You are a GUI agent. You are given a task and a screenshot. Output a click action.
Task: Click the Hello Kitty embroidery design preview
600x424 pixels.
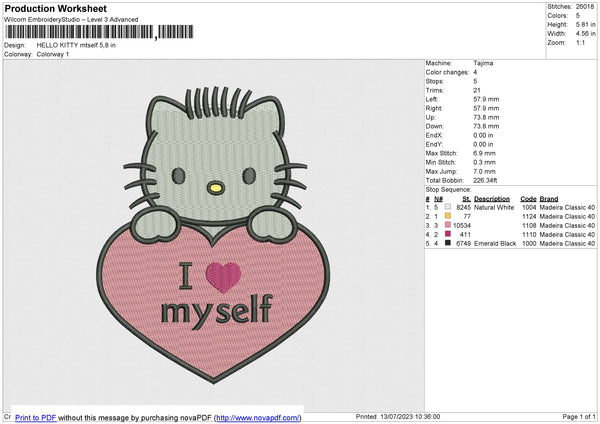[214, 234]
